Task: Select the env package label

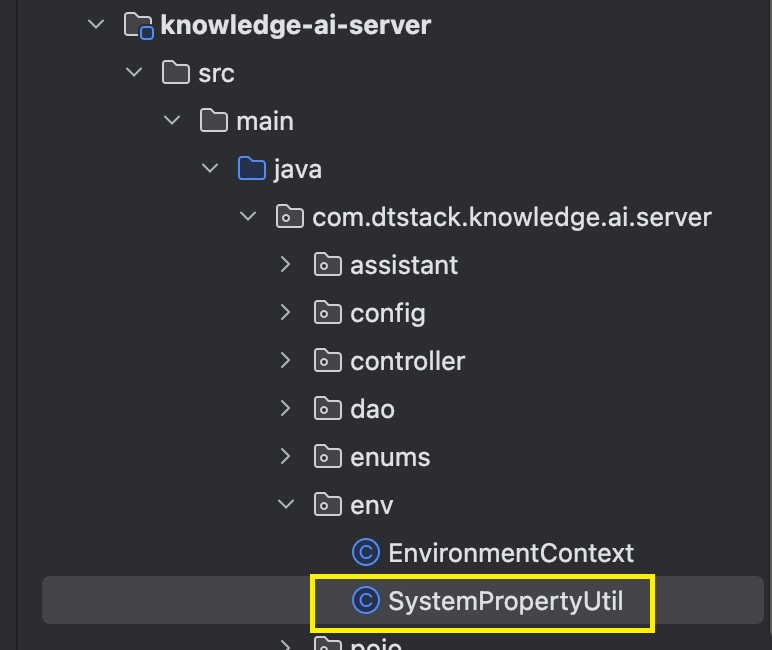Action: pos(372,506)
